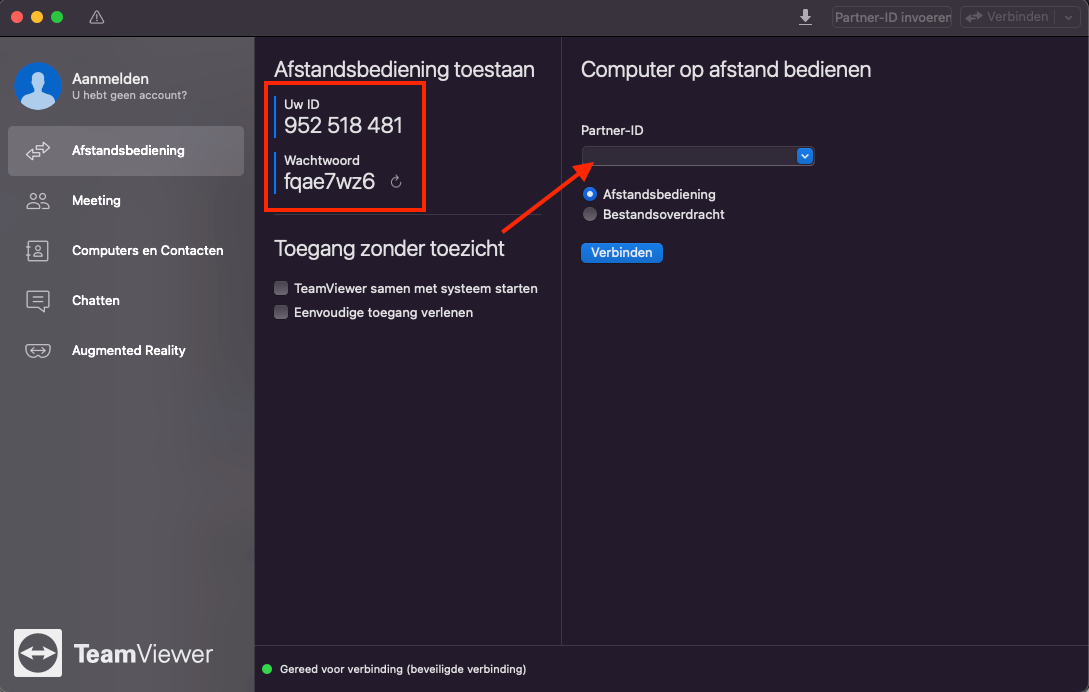
Task: Click the 'Afstandsbediening toestaan' heading
Action: (x=404, y=69)
